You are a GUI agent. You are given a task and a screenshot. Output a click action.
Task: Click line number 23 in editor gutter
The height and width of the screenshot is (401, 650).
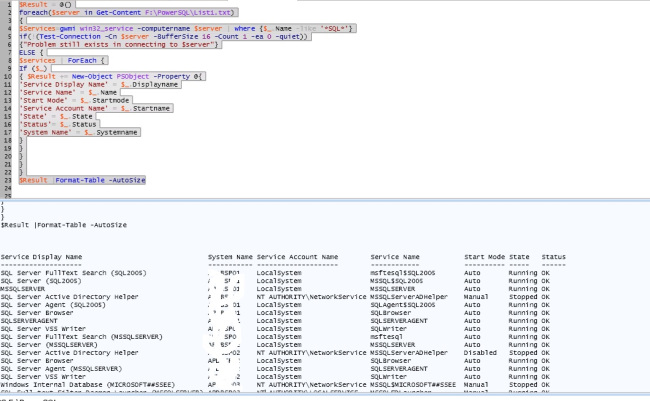[7, 180]
